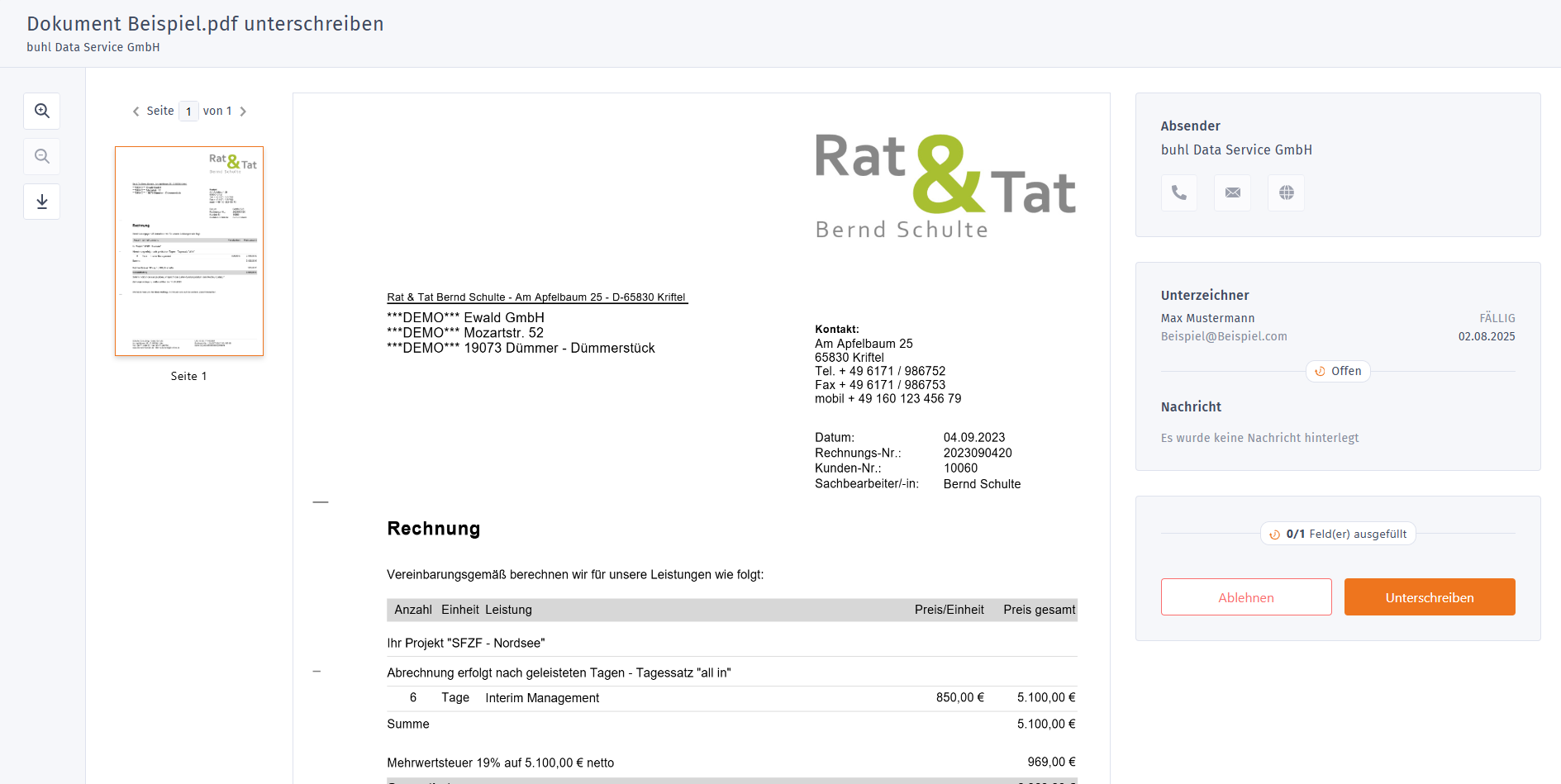The width and height of the screenshot is (1561, 784).
Task: Click Sachbearbeiter value Bernd Schulte
Action: [982, 484]
